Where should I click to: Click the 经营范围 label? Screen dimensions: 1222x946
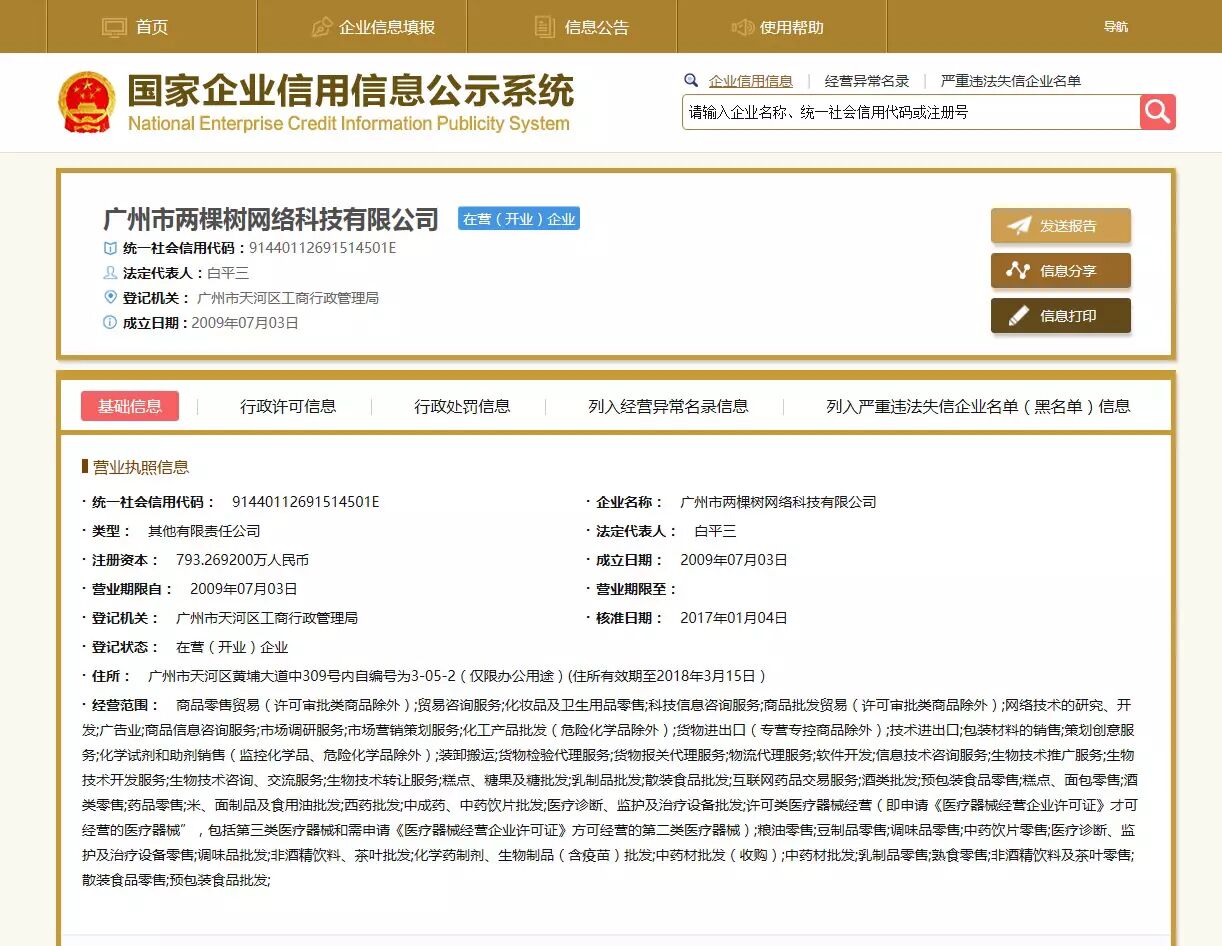tap(126, 705)
